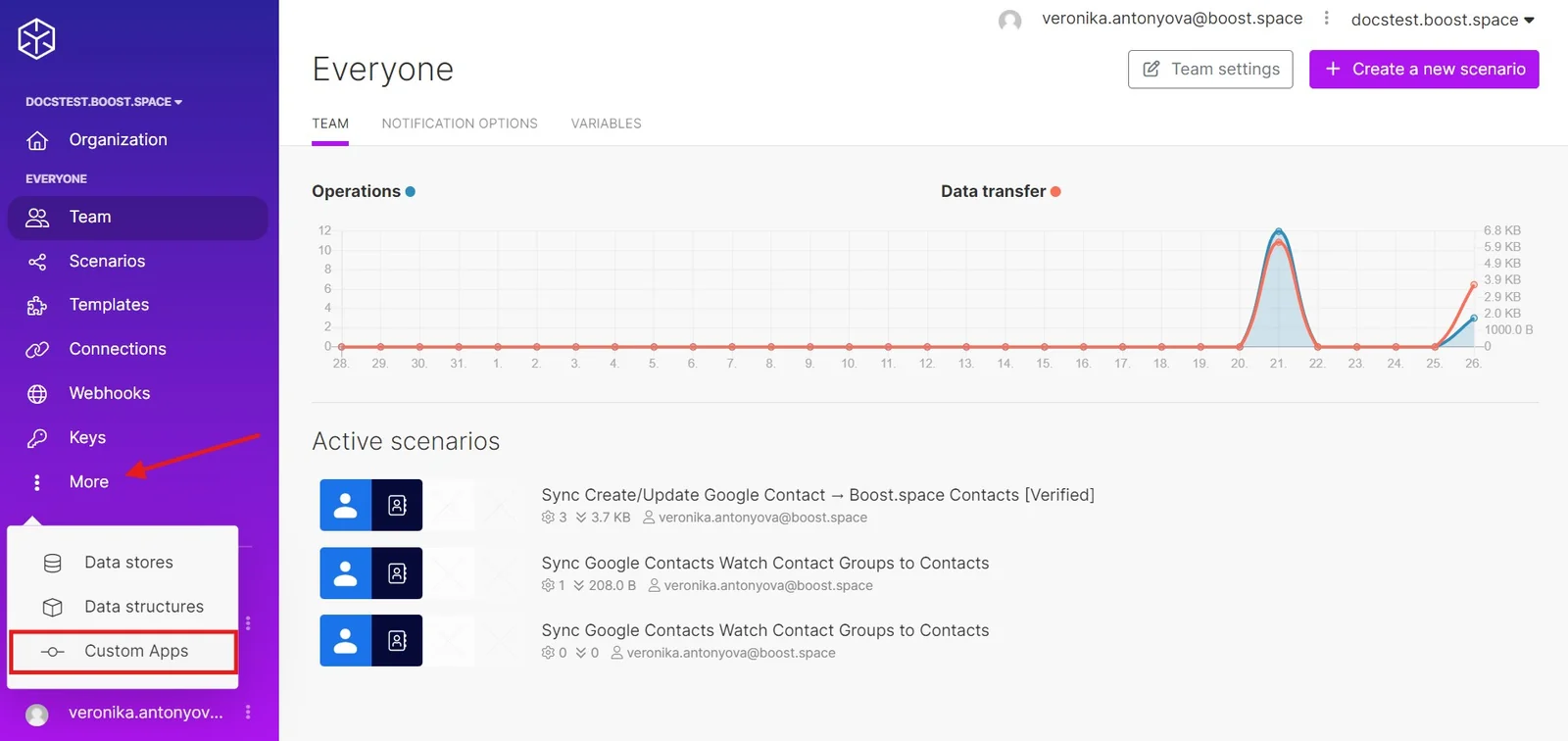The height and width of the screenshot is (741, 1568).
Task: Click the More three-dots icon in sidebar
Action: tap(37, 482)
